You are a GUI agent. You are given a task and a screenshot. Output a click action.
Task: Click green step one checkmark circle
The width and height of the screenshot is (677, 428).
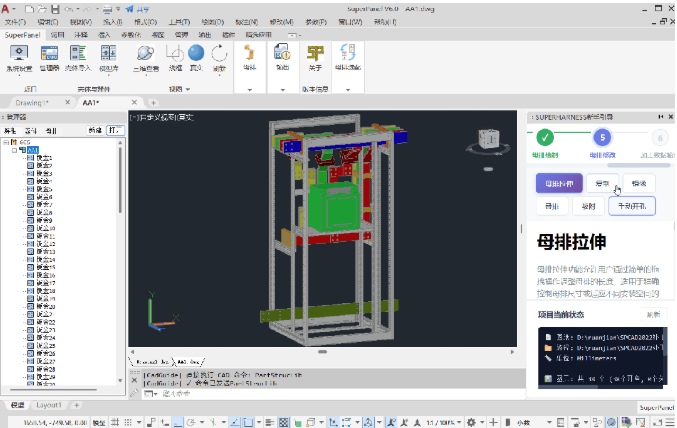[545, 138]
